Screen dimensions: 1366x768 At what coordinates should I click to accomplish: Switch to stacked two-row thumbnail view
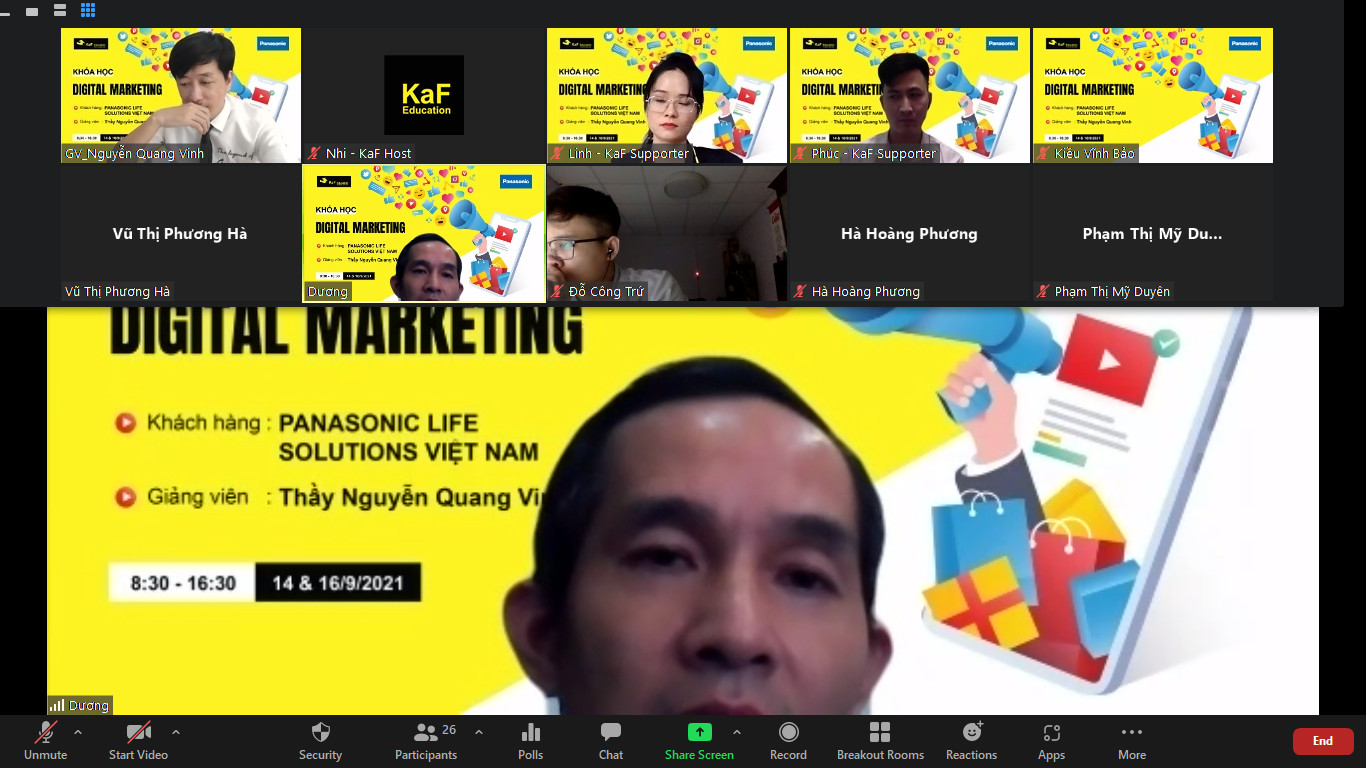(59, 11)
